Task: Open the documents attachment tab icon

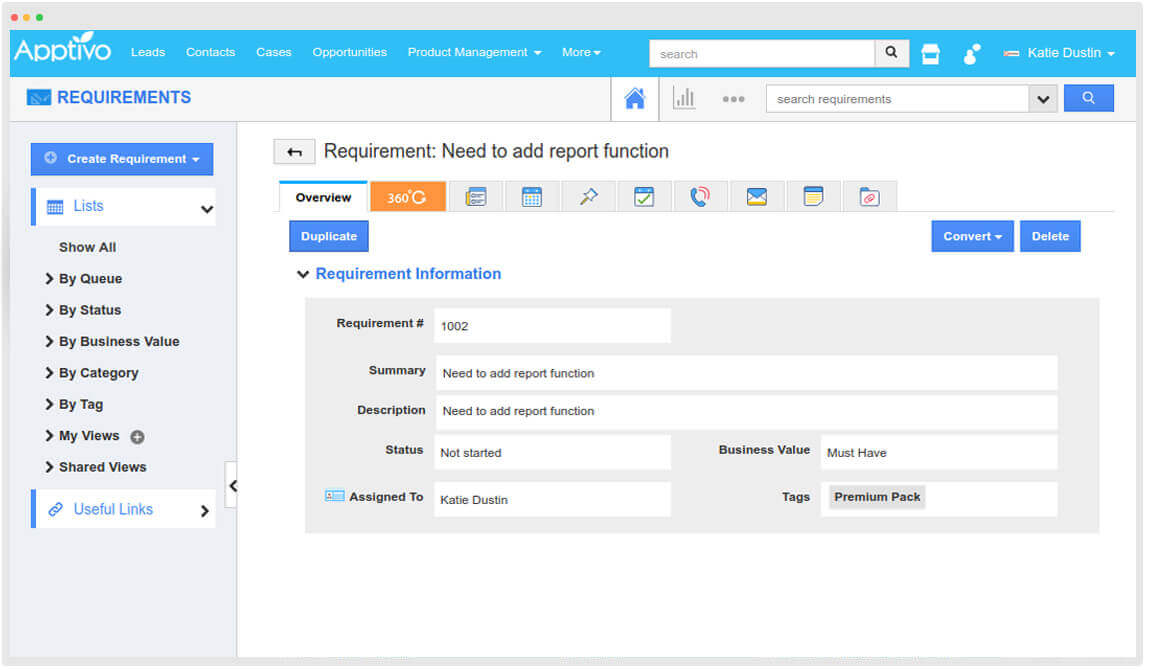Action: (x=869, y=197)
